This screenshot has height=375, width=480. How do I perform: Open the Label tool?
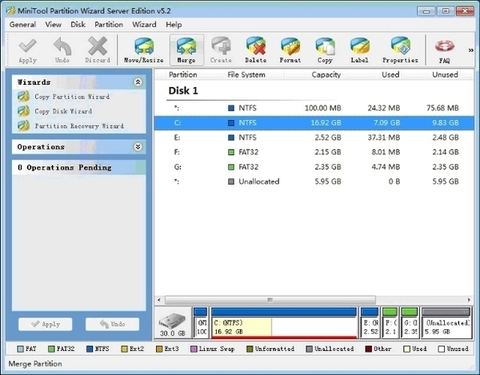359,50
